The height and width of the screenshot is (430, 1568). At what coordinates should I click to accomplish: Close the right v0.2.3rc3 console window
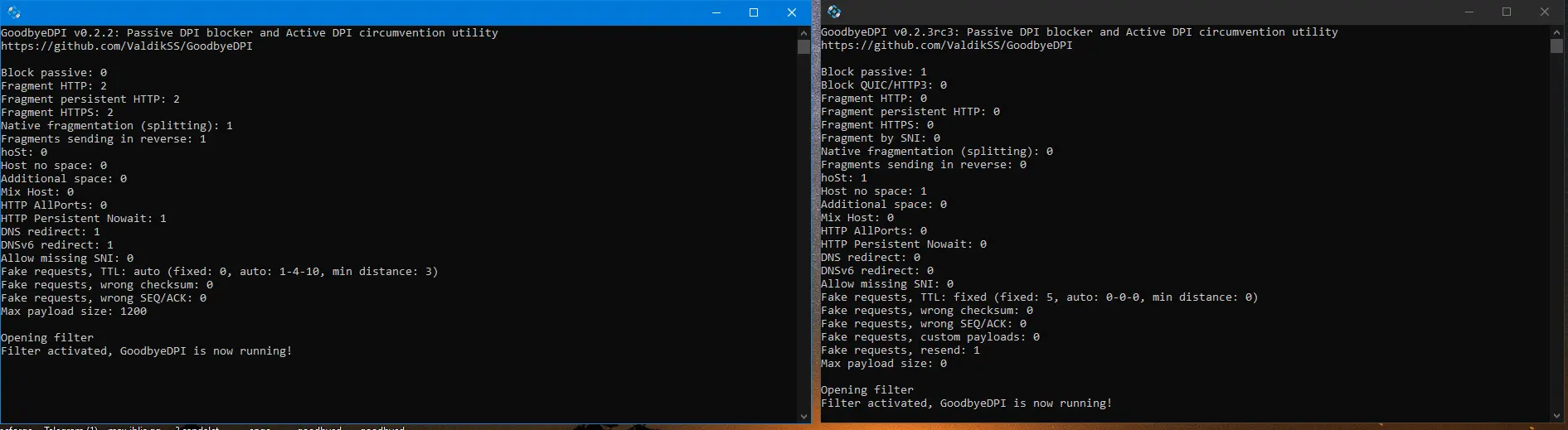1545,12
